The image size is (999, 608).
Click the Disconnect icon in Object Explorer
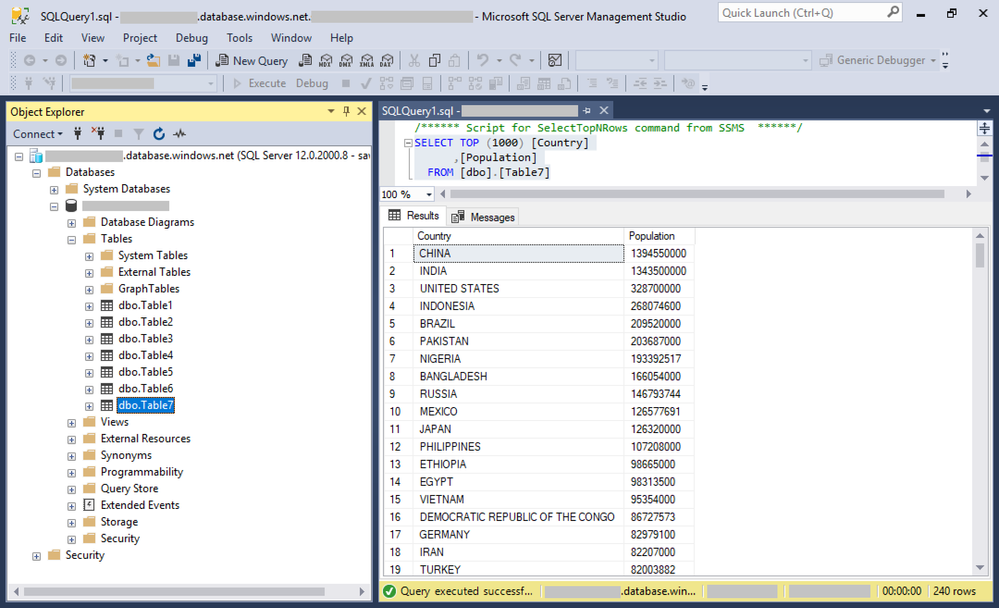(x=98, y=134)
